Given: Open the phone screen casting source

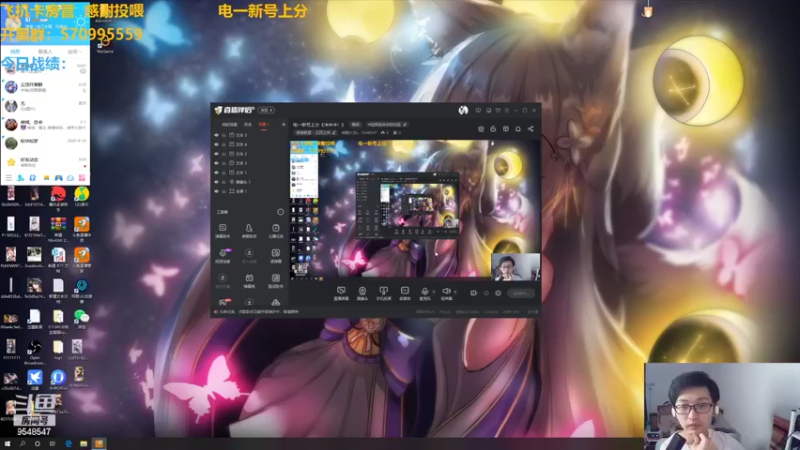Looking at the screenshot, I should point(384,293).
